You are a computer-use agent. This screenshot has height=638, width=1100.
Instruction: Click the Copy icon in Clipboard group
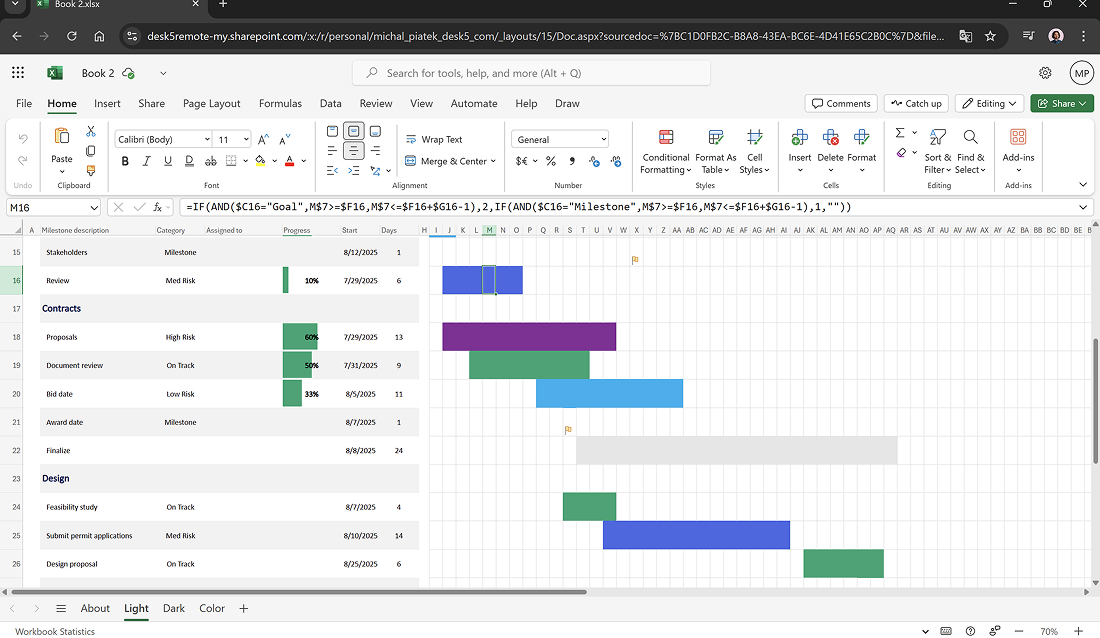pyautogui.click(x=90, y=151)
